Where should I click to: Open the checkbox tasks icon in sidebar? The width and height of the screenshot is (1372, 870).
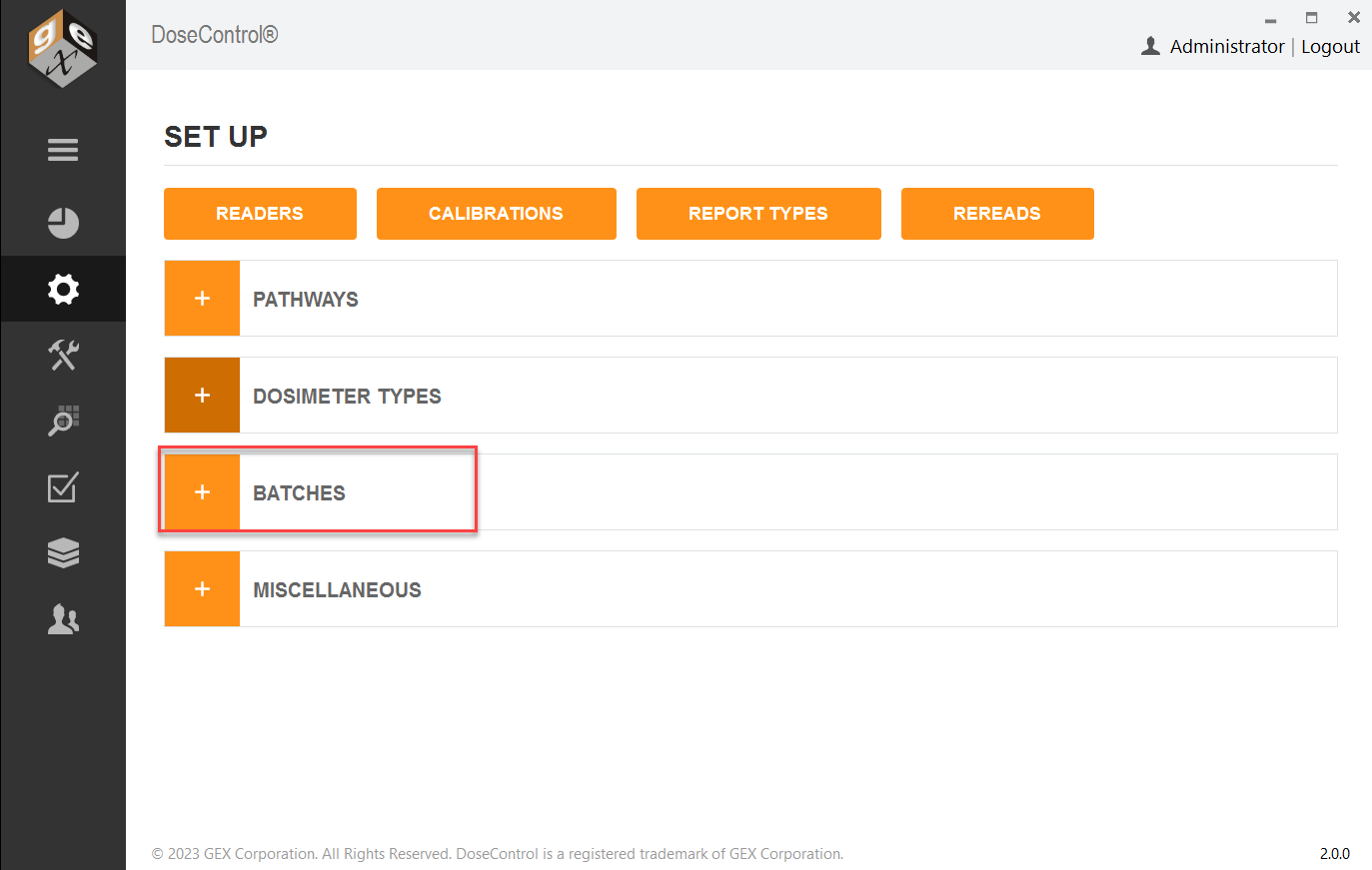tap(63, 487)
